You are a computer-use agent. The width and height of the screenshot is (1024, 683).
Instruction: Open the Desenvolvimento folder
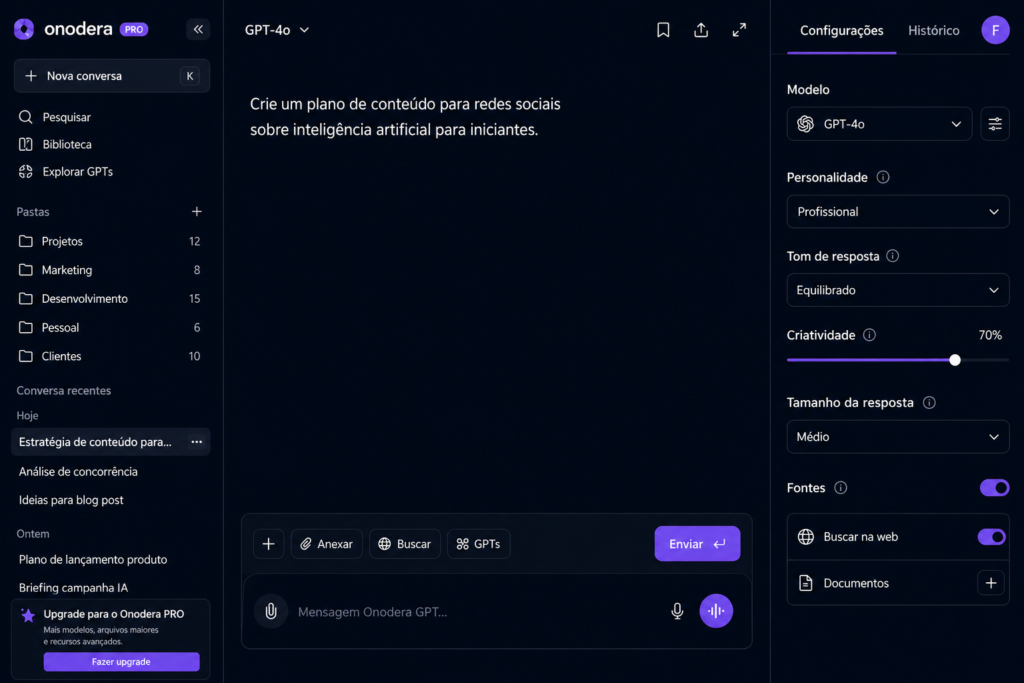(x=110, y=299)
